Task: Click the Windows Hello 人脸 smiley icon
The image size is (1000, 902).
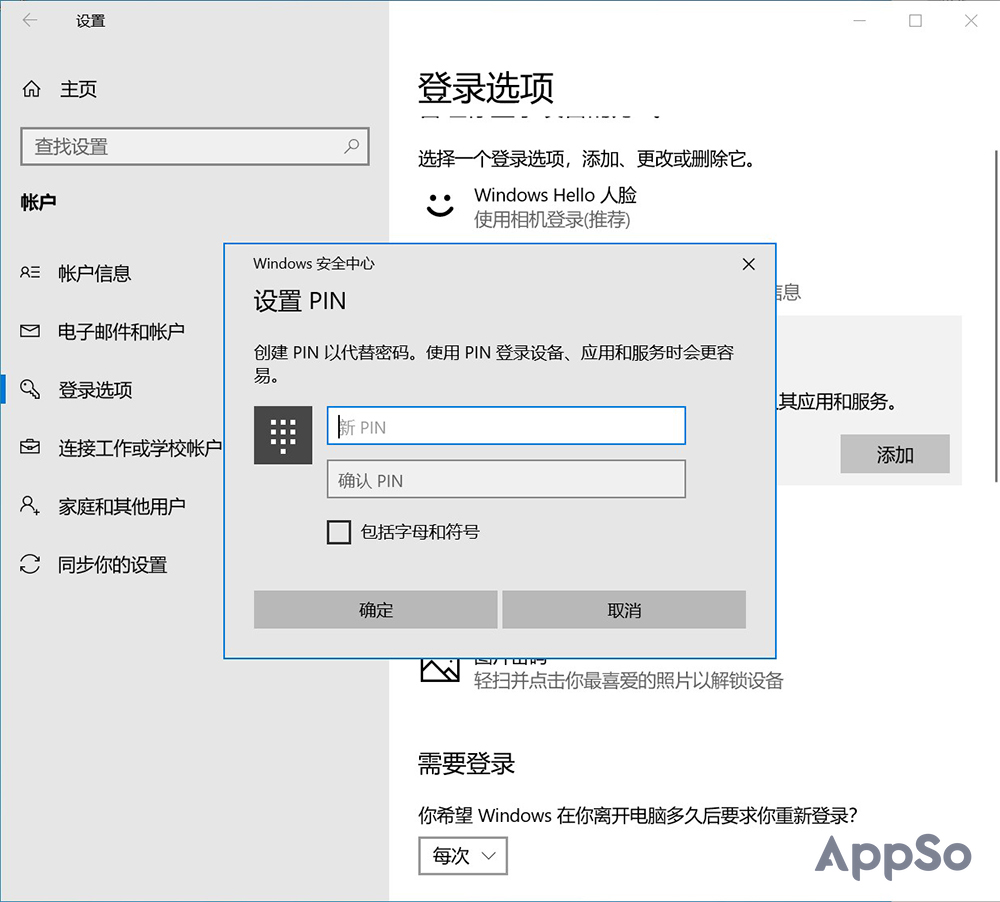Action: (439, 206)
